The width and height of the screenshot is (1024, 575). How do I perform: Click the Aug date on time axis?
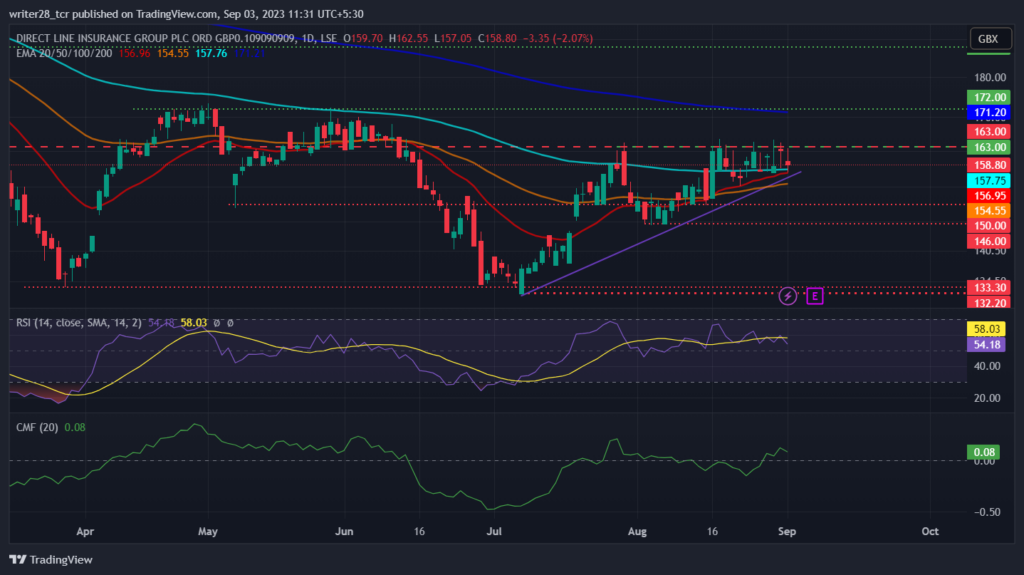637,531
